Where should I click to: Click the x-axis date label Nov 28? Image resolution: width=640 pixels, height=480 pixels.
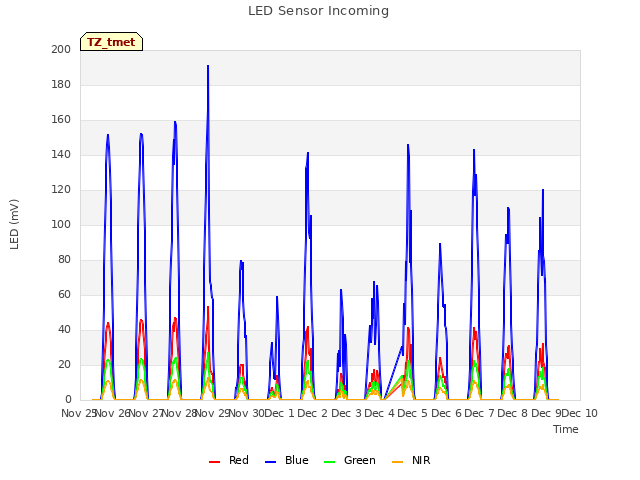pyautogui.click(x=180, y=413)
